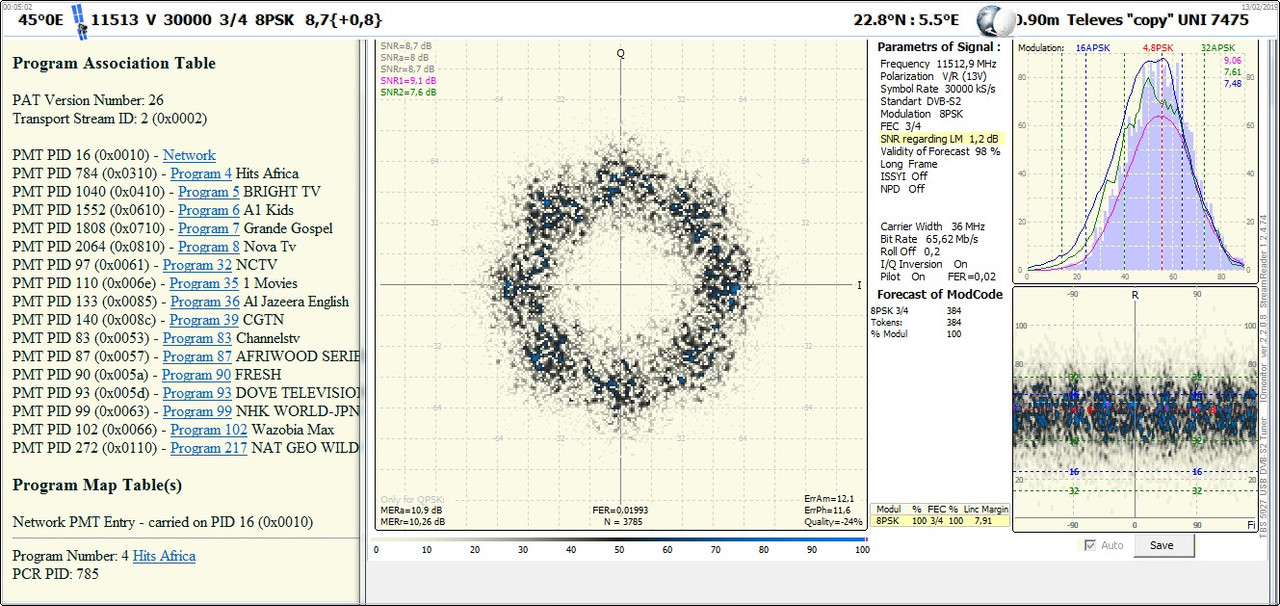The image size is (1280, 606).
Task: Click the 'Validity of Forecast 98 %' line
Action: coord(940,151)
